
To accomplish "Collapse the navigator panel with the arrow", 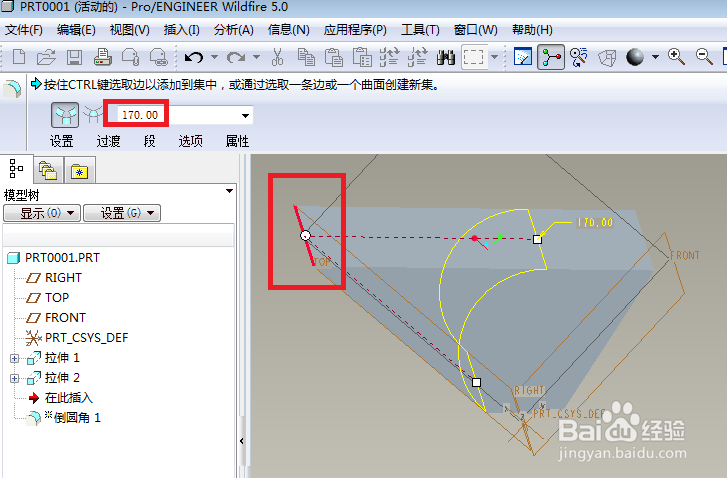I will click(x=242, y=441).
